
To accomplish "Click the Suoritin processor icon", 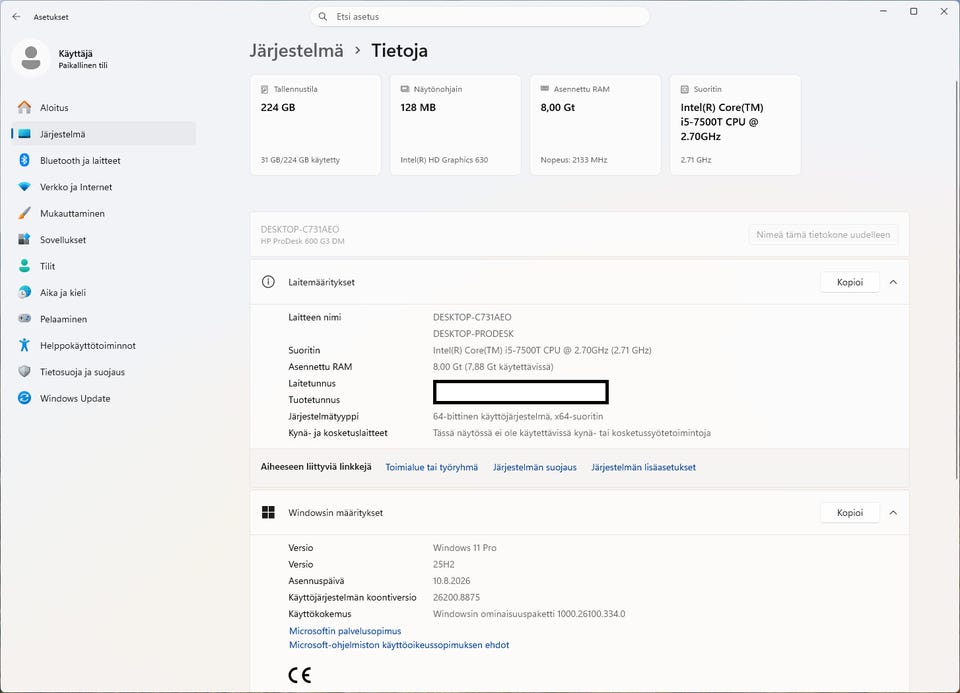I will [685, 89].
